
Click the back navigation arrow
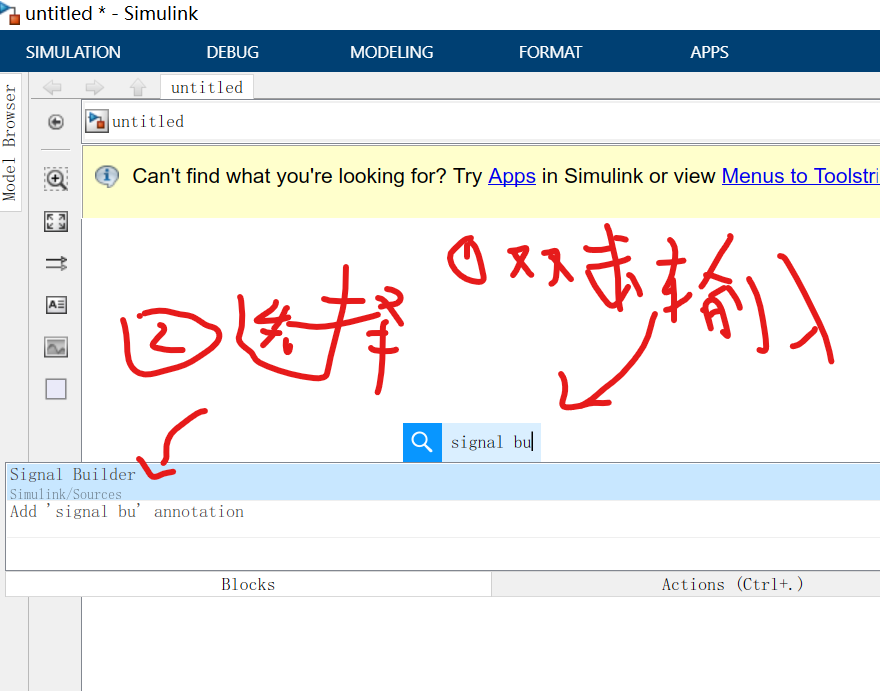coord(52,87)
